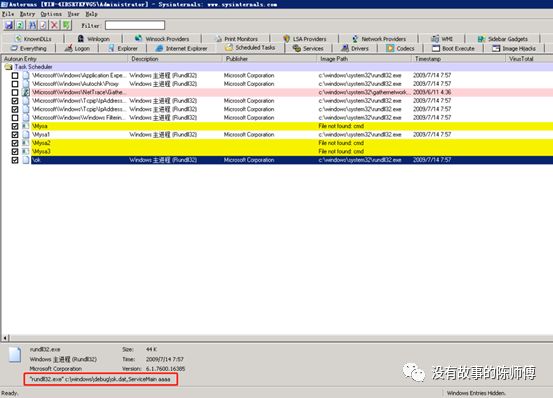Click the Find binoculars toolbar icon
553x398 pixels.
pos(32,25)
